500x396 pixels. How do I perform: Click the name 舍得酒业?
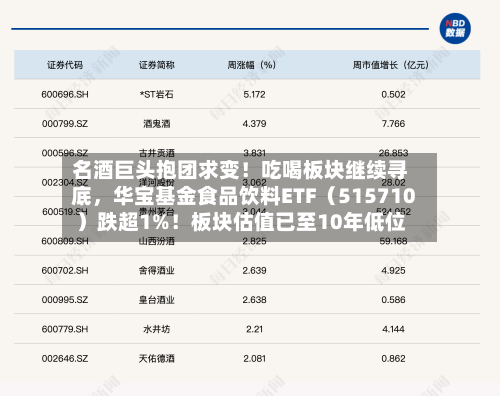coord(157,270)
